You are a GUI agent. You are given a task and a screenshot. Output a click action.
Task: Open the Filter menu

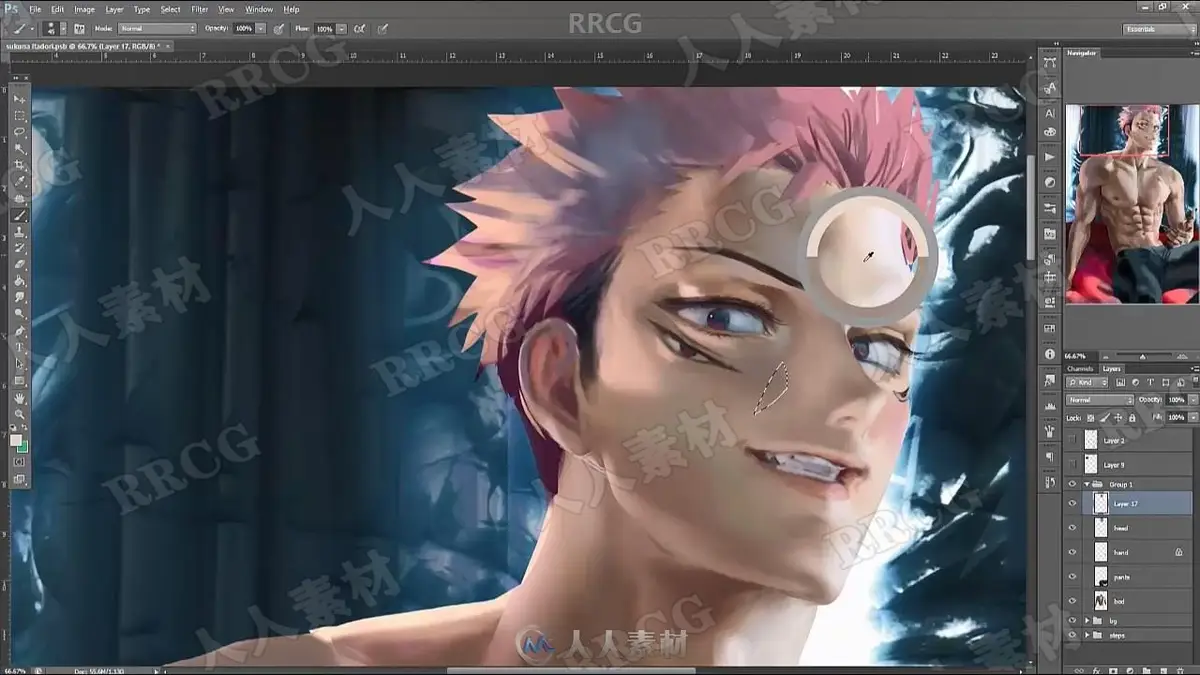[200, 9]
